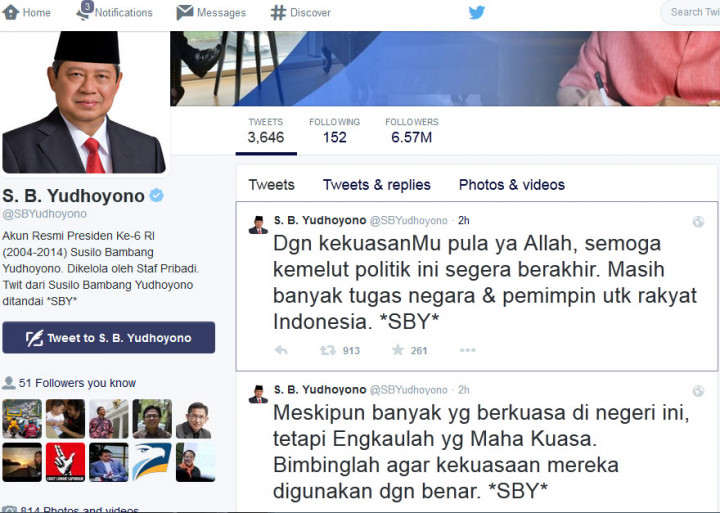Open author name on 'Meskipun banyak' tweet
Viewport: 720px width, 513px height.
[320, 390]
